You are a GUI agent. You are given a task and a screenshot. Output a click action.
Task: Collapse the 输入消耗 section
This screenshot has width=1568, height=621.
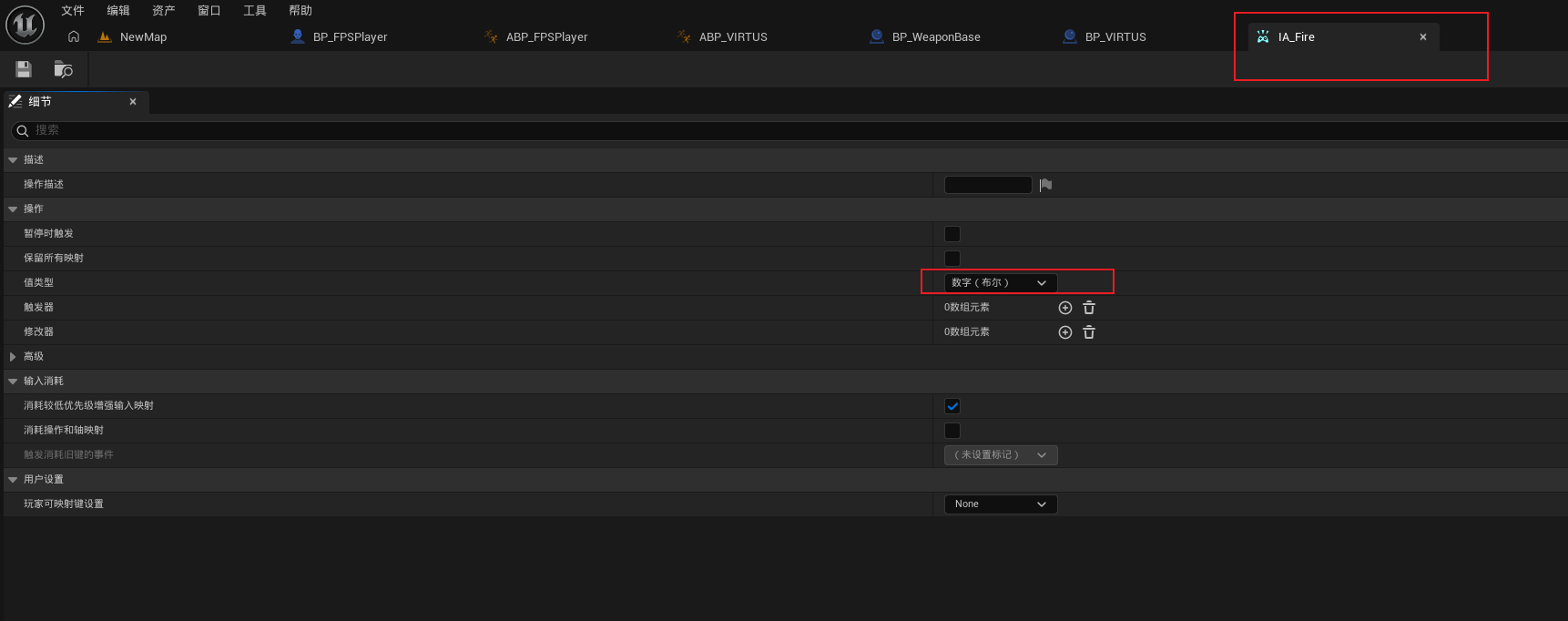point(13,382)
